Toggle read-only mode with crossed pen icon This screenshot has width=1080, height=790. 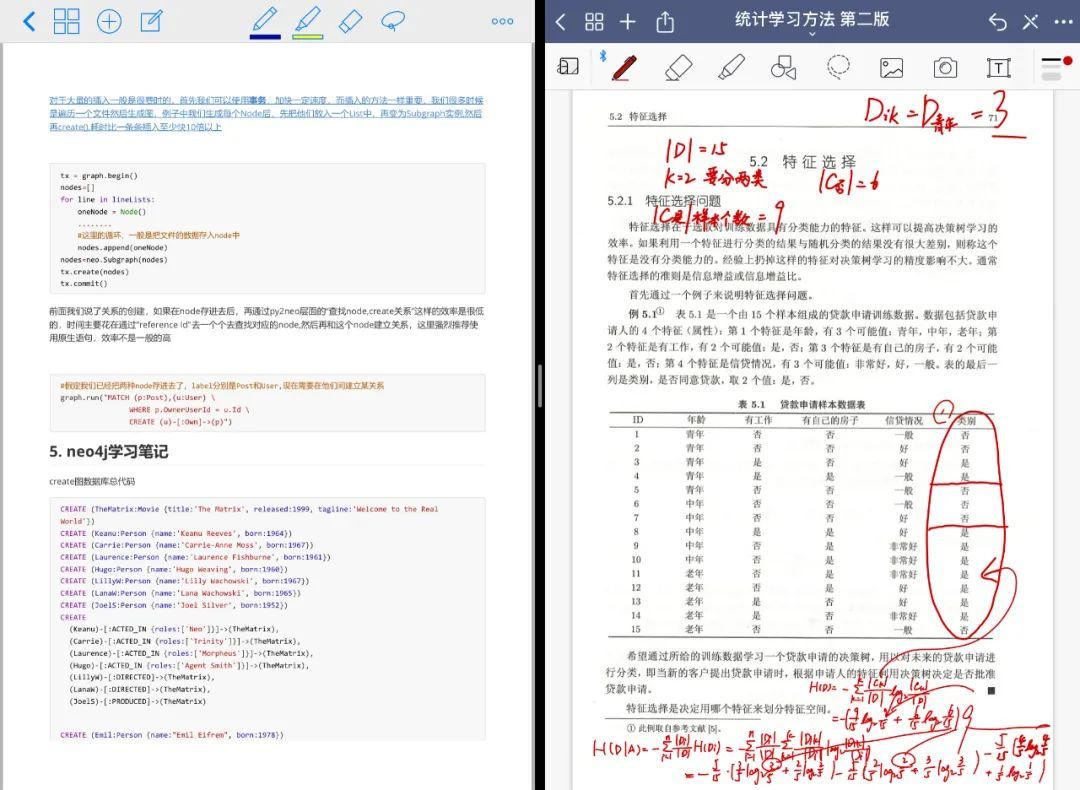click(1031, 21)
